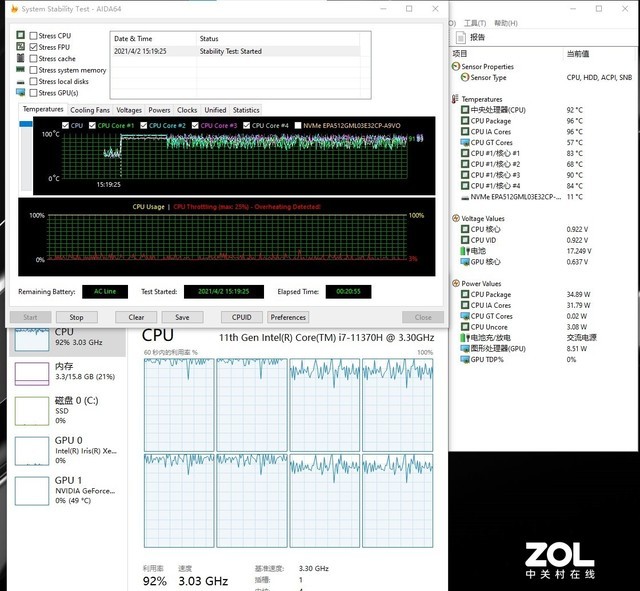Switch to the Powers tab

159,110
